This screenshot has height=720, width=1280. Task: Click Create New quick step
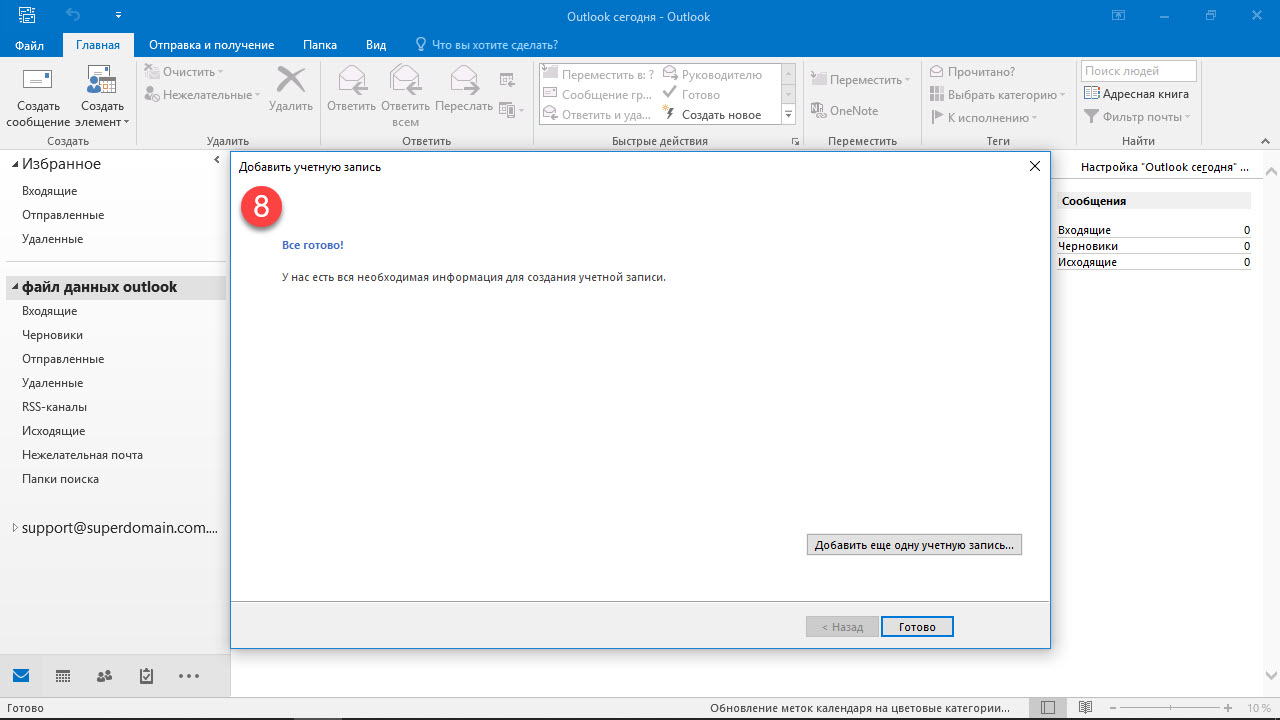(711, 115)
